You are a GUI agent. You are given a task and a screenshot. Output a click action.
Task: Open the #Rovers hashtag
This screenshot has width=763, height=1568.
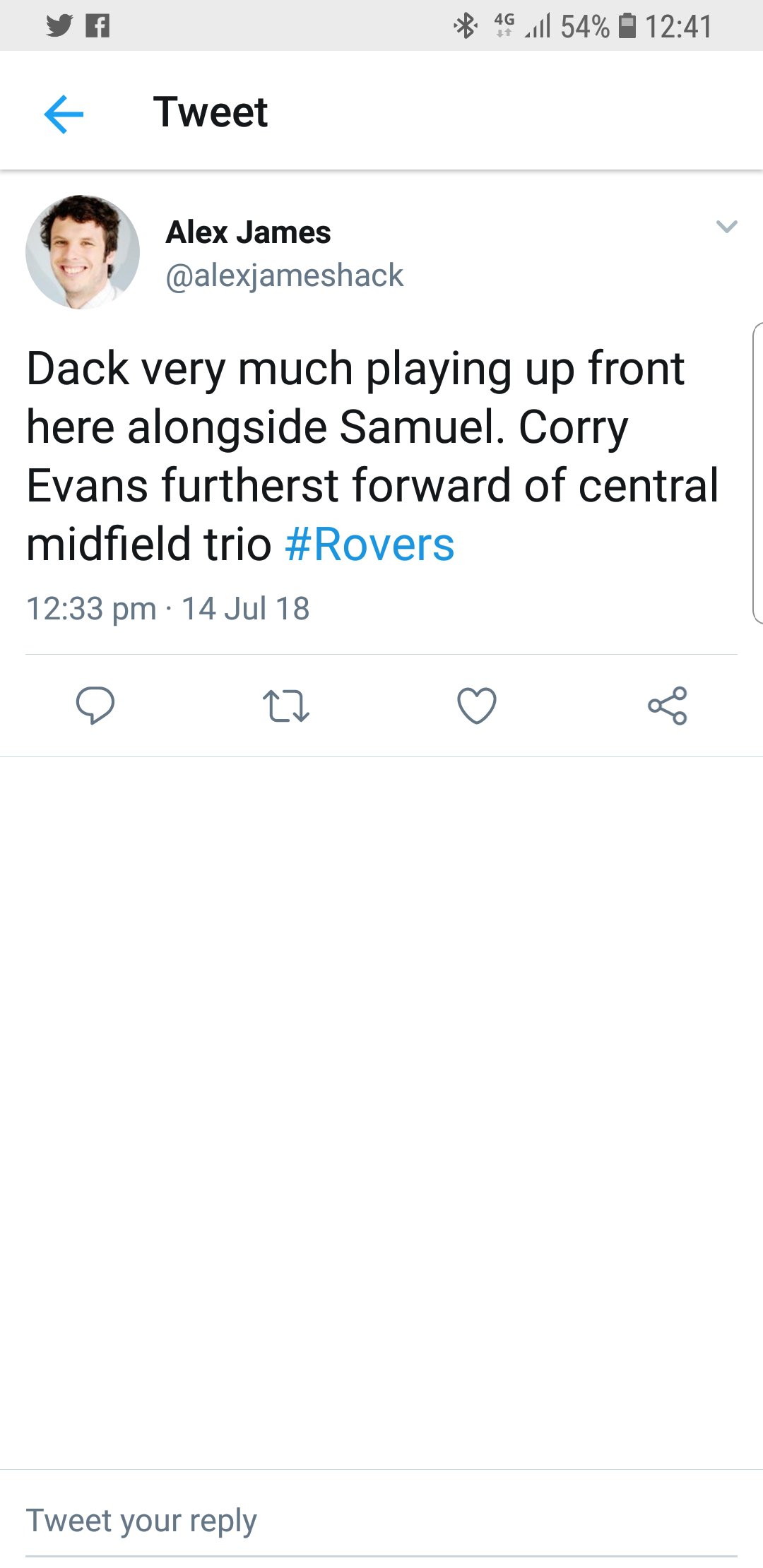click(369, 545)
